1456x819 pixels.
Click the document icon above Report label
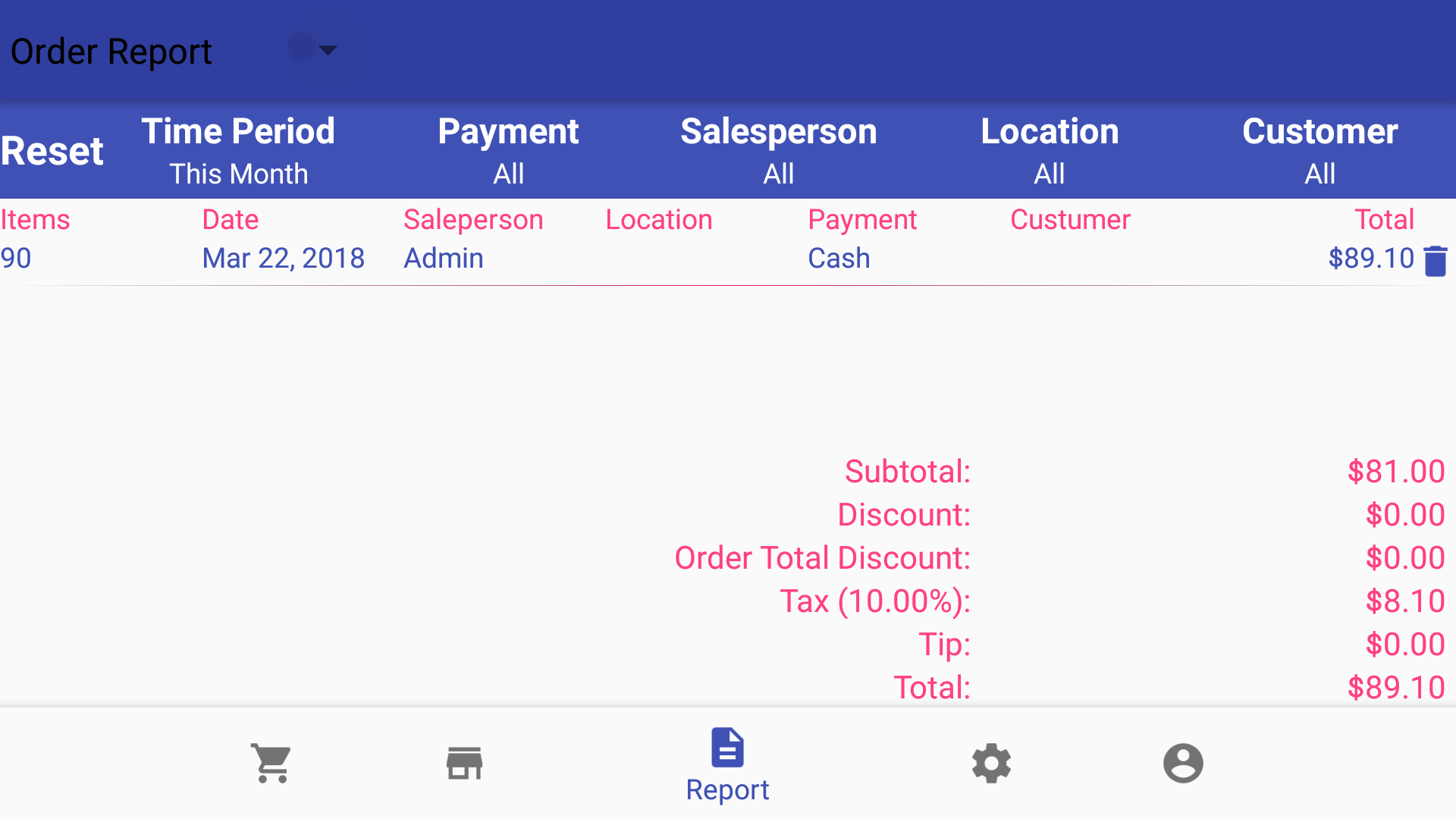pyautogui.click(x=726, y=747)
